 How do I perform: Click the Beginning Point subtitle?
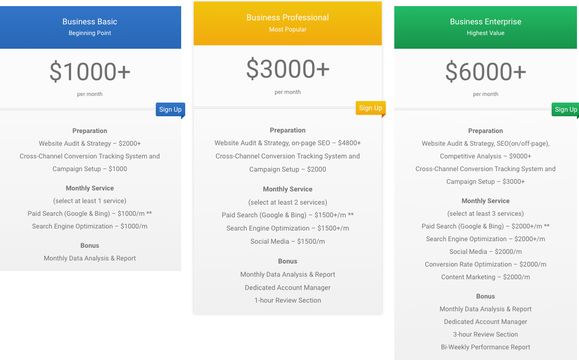90,33
